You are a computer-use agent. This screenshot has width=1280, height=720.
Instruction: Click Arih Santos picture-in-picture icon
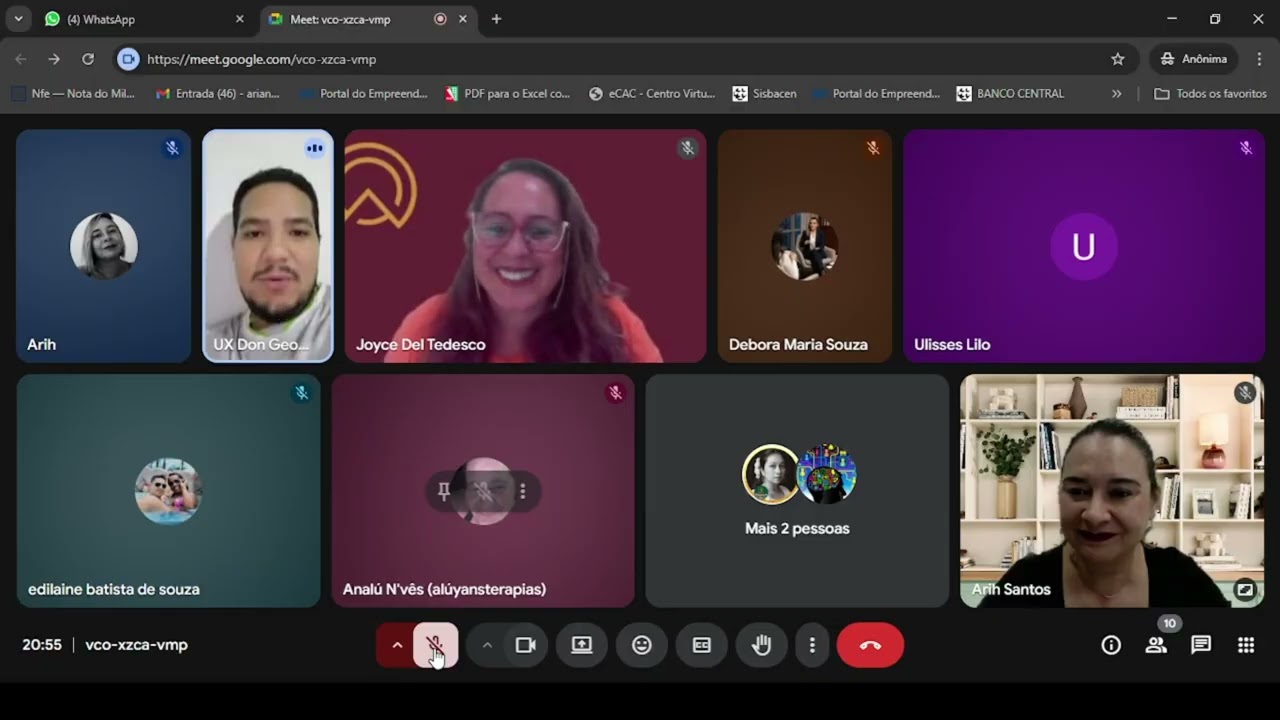1245,590
